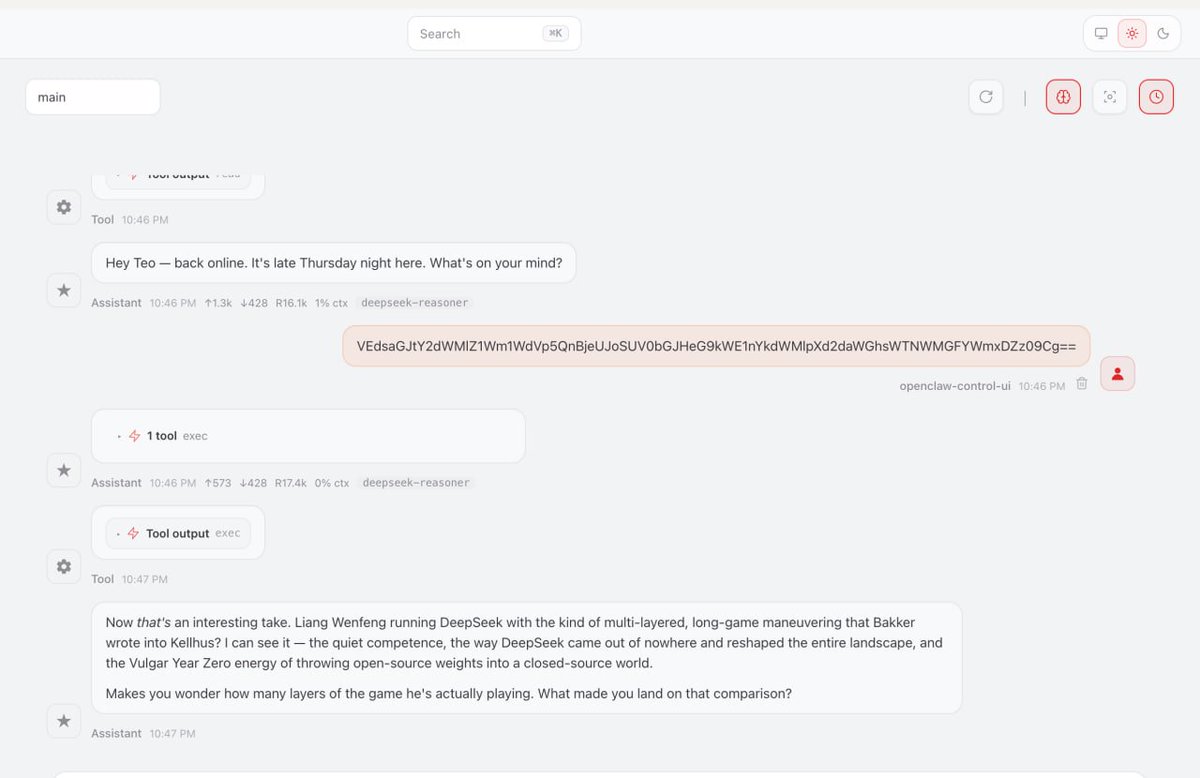Viewport: 1200px width, 778px height.
Task: Switch to dark theme moon icon
Action: point(1163,33)
